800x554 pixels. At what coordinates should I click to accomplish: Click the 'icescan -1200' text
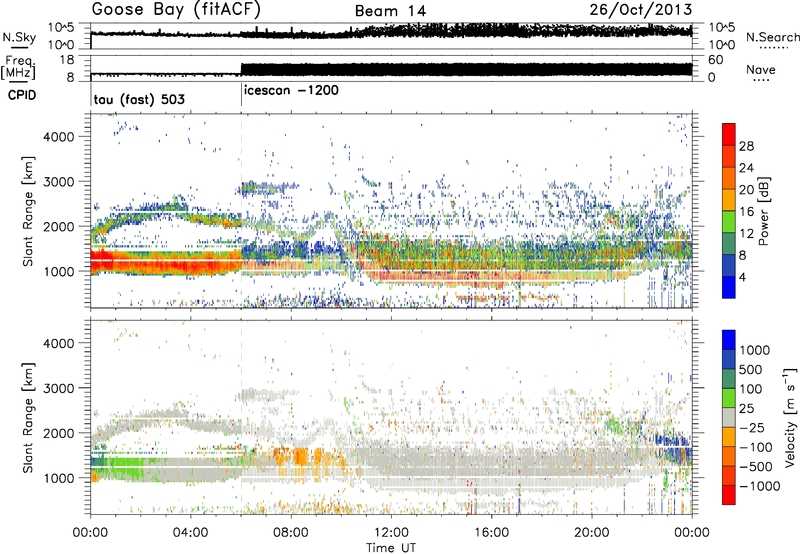[x=291, y=91]
